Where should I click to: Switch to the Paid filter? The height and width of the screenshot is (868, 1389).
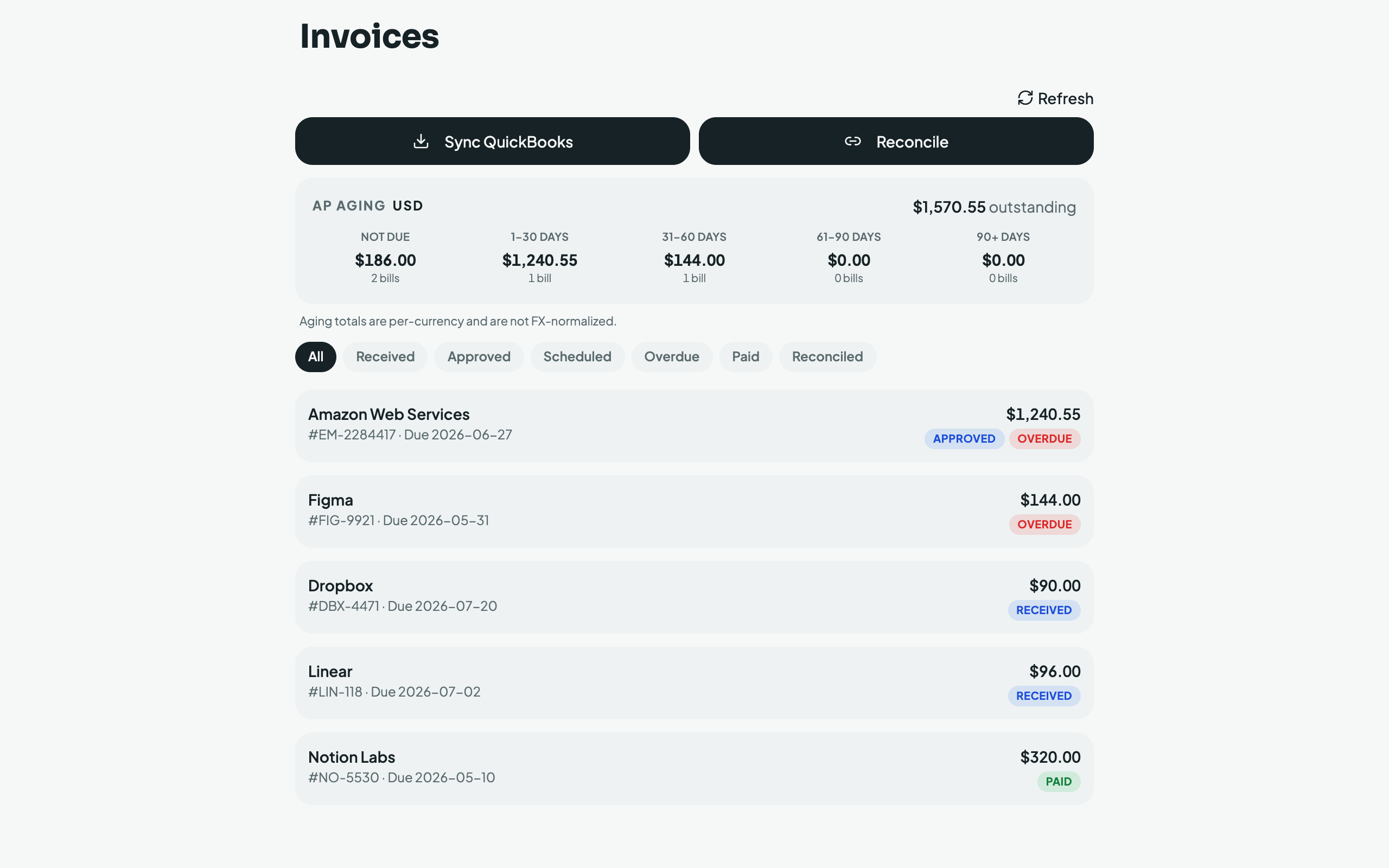[746, 356]
